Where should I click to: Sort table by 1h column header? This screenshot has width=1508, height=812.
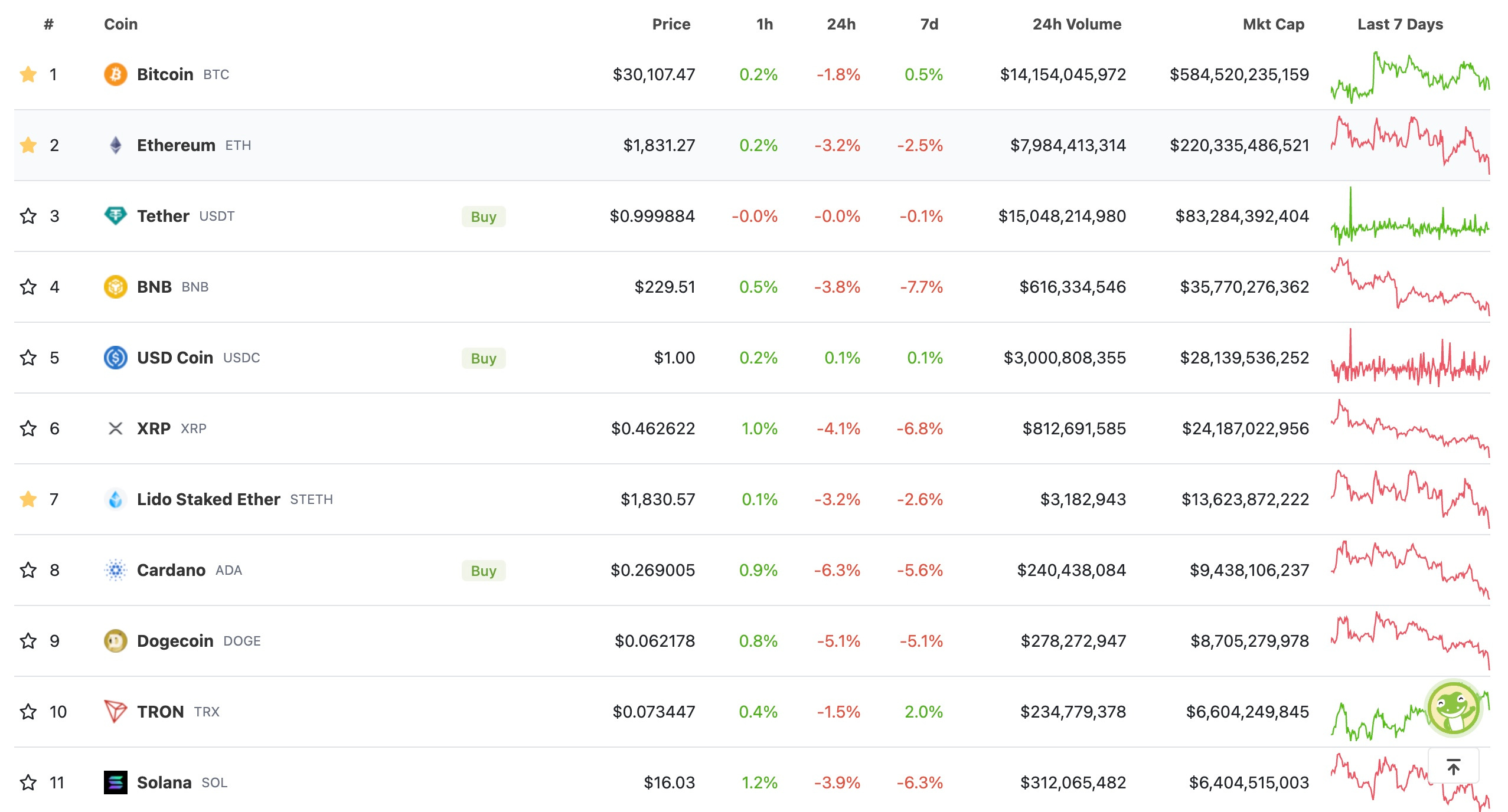coord(765,24)
